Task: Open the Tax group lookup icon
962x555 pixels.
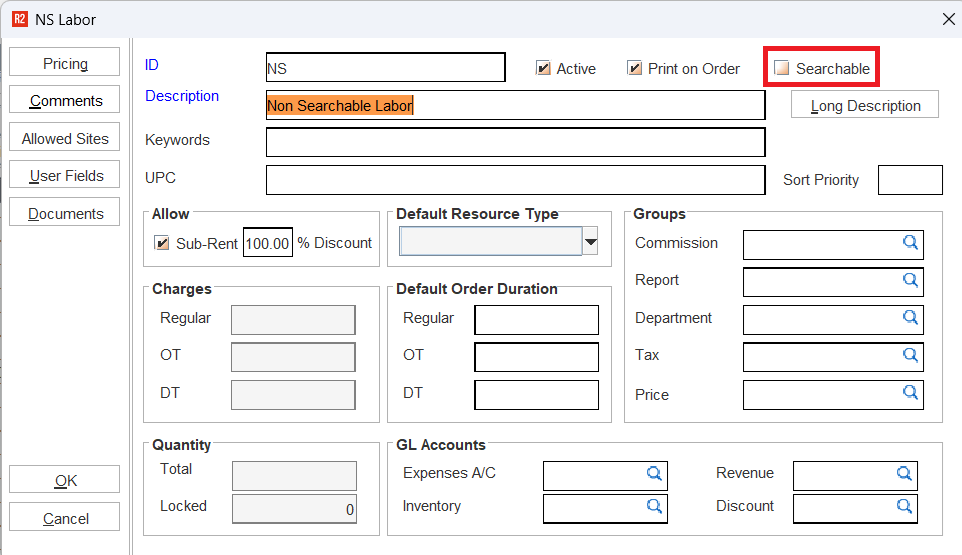Action: point(910,355)
